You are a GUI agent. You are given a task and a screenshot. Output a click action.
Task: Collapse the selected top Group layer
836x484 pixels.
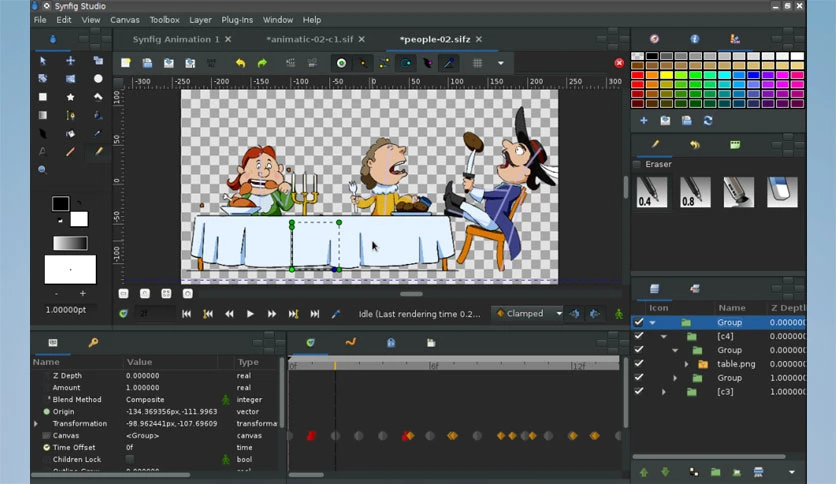[653, 322]
